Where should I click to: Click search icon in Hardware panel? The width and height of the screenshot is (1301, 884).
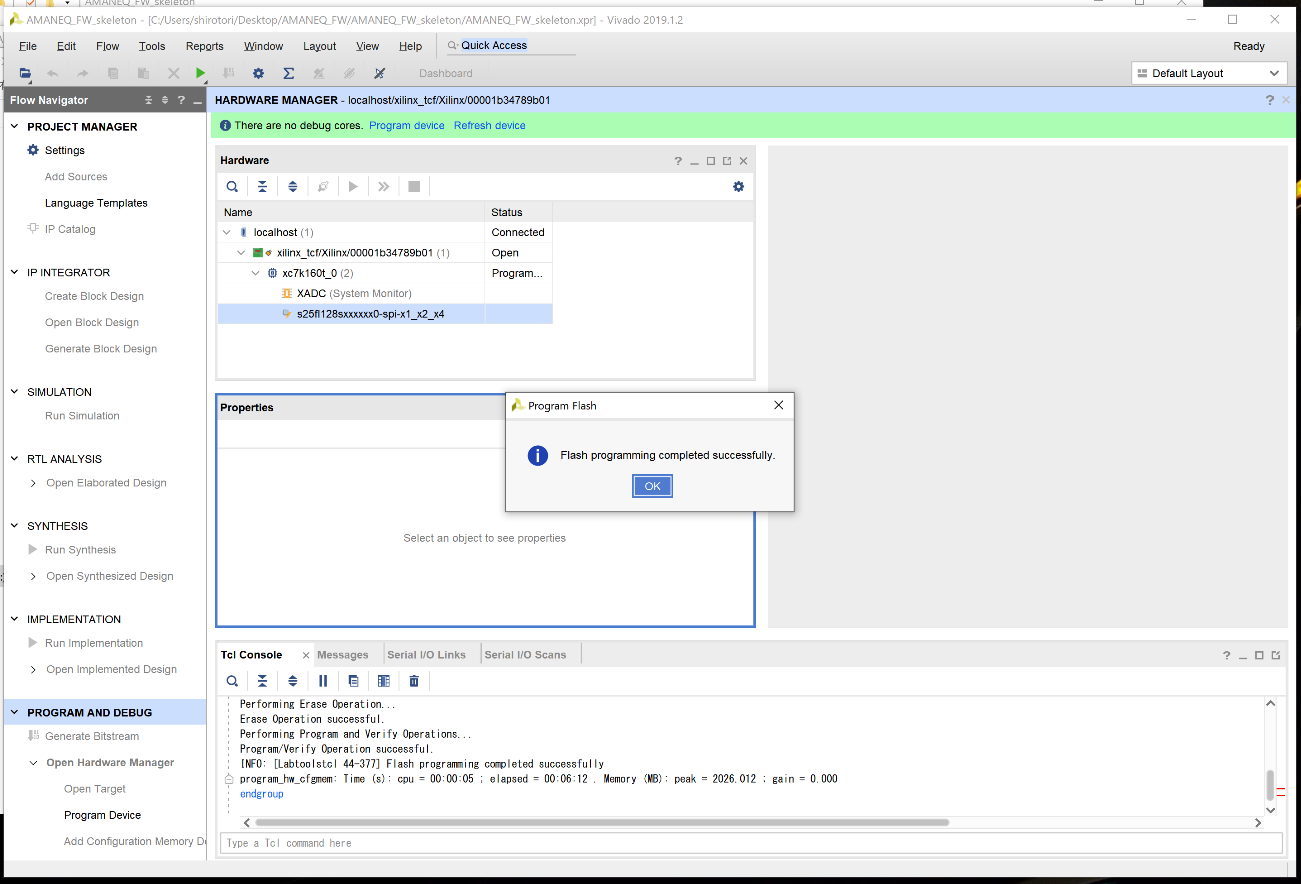click(232, 187)
